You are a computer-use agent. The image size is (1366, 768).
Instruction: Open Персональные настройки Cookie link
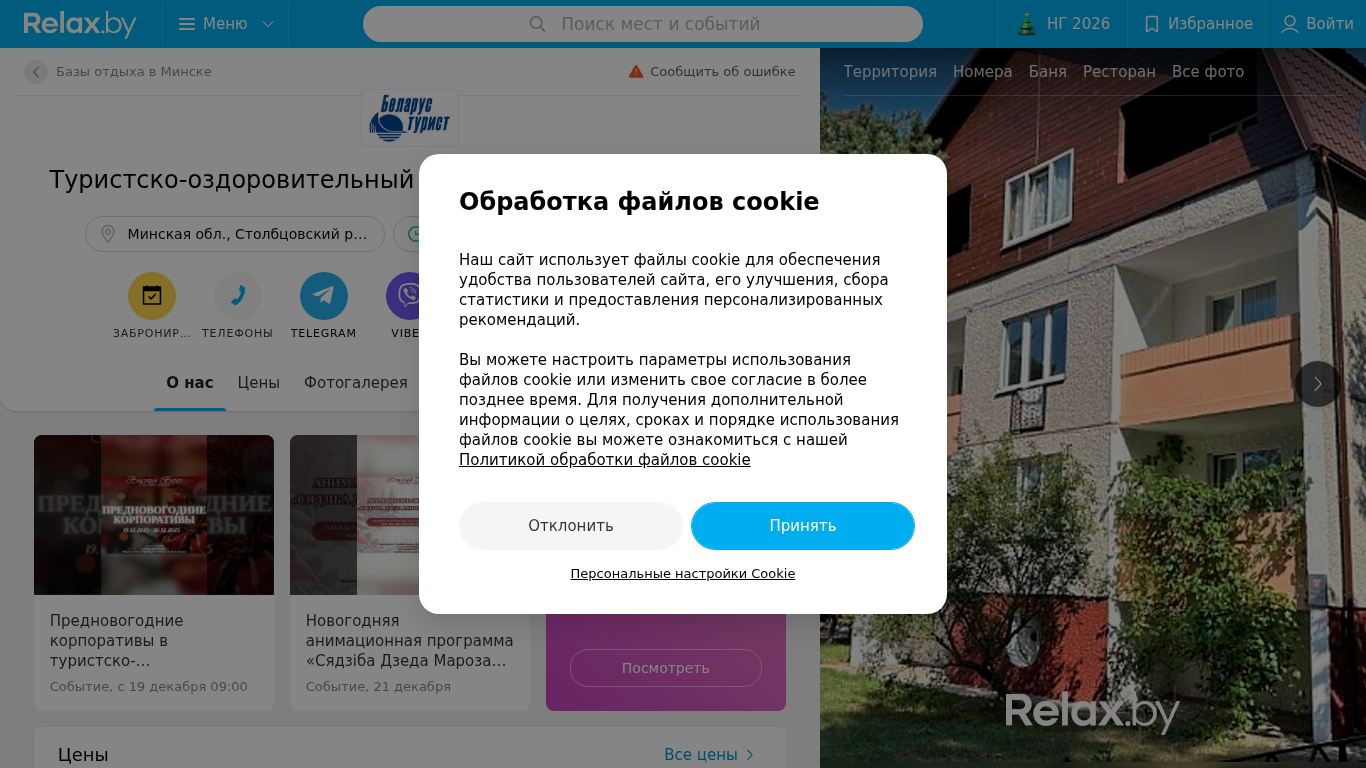[683, 574]
